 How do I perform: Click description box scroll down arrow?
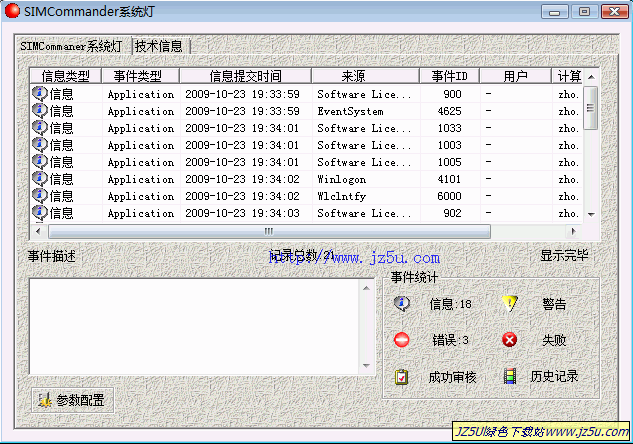coord(366,365)
